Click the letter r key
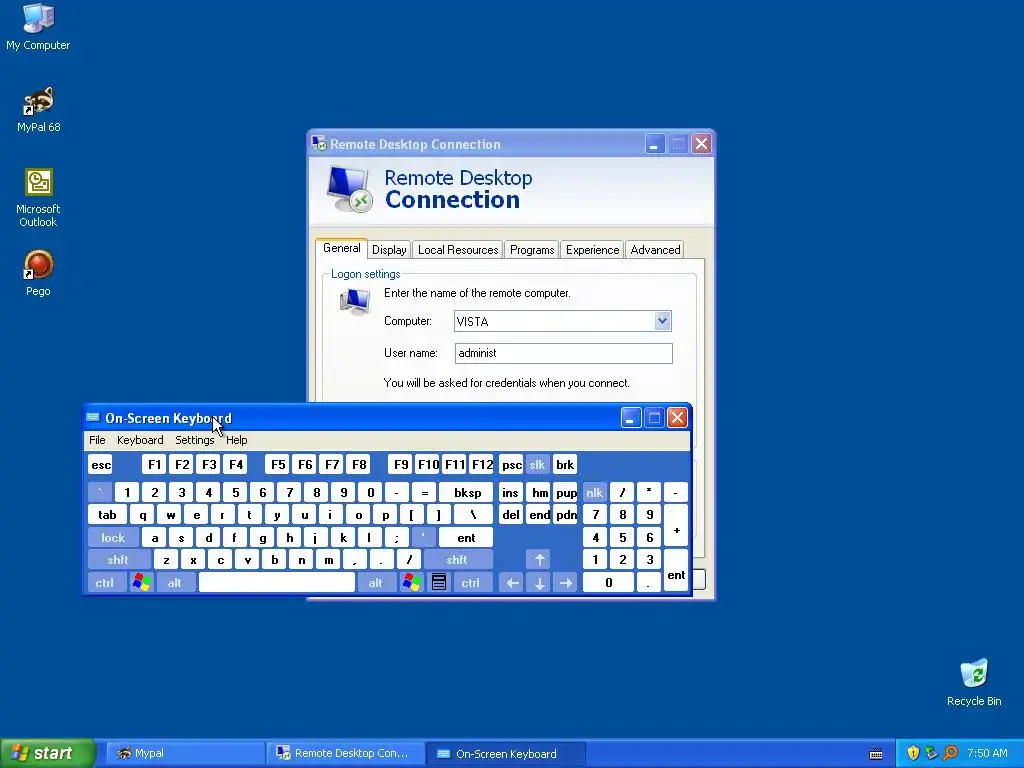The height and width of the screenshot is (768, 1024). tap(223, 515)
